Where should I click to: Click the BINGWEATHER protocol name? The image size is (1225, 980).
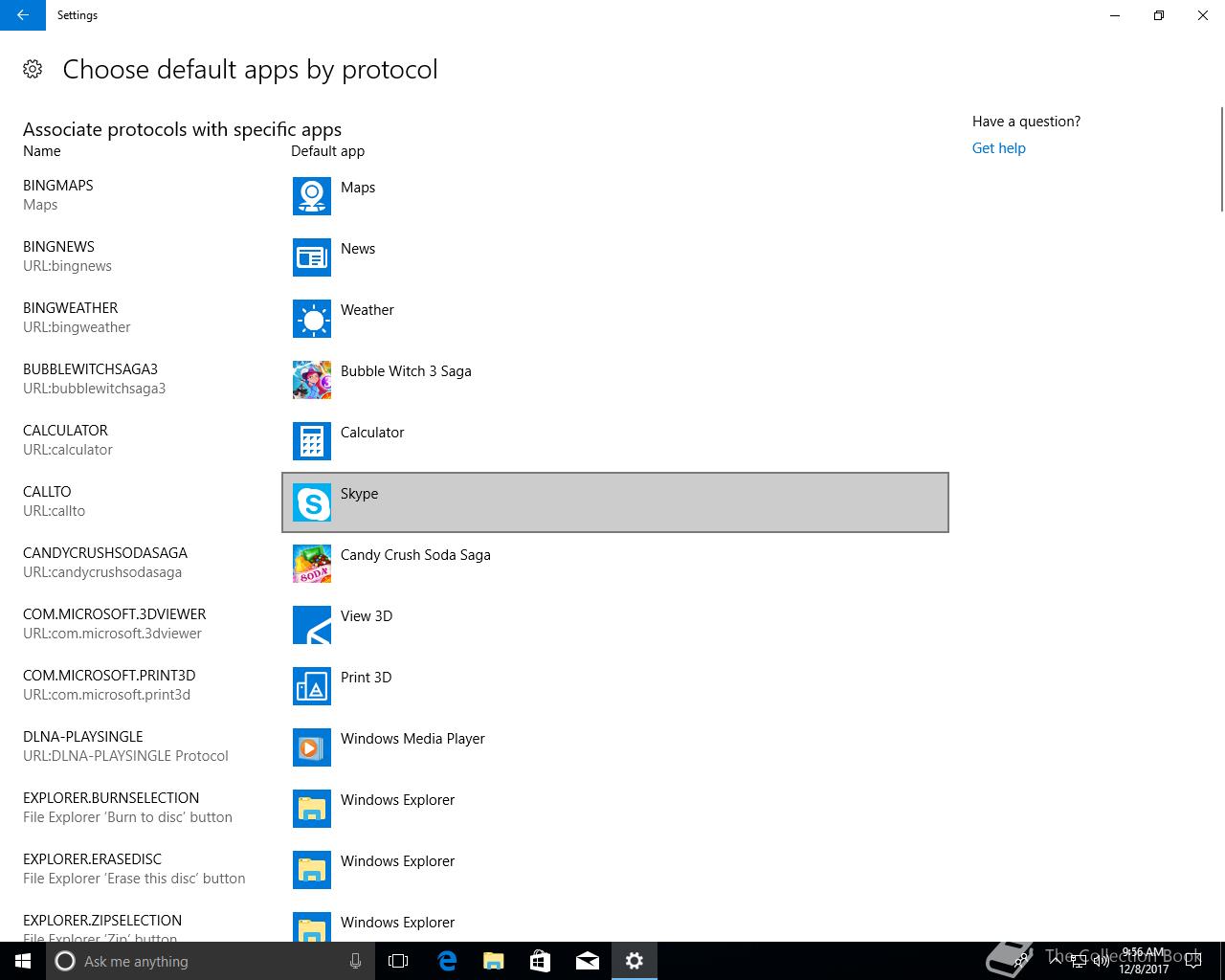(x=71, y=308)
